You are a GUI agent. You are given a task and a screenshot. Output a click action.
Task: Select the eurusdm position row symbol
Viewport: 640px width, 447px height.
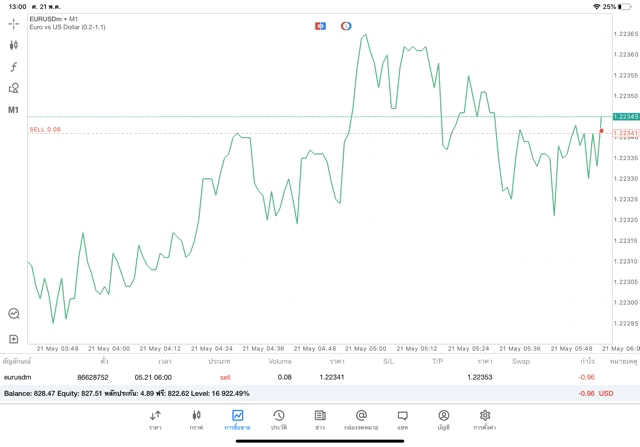click(18, 377)
